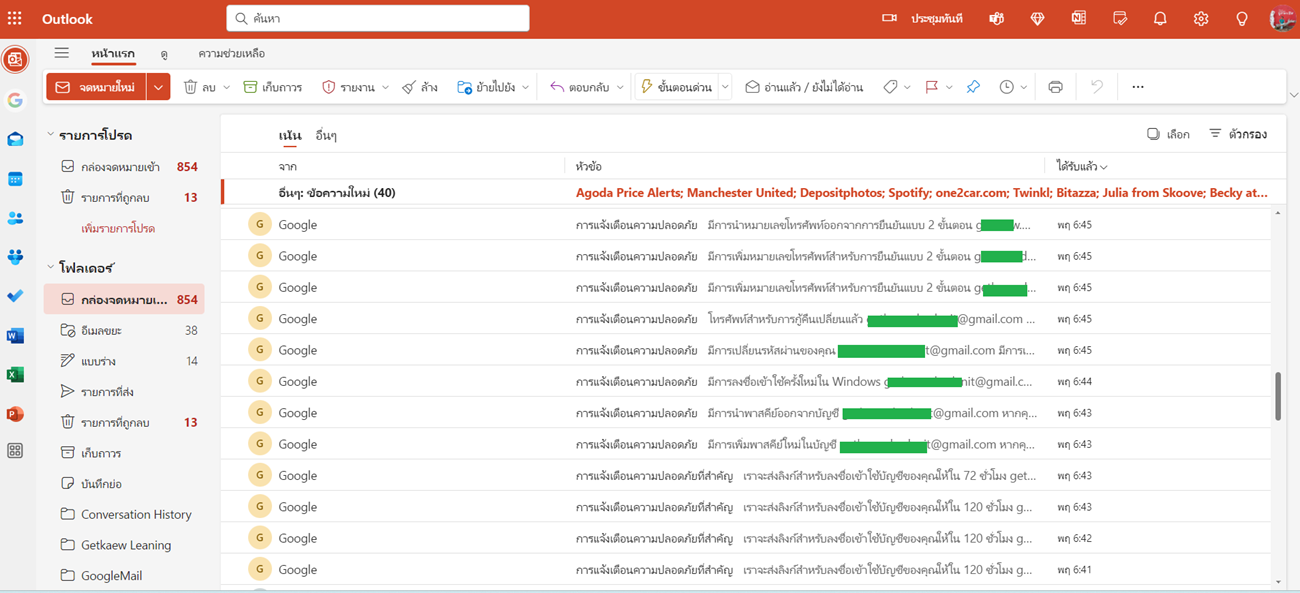Image resolution: width=1300 pixels, height=593 pixels.
Task: Open the notifications bell
Action: [1160, 19]
